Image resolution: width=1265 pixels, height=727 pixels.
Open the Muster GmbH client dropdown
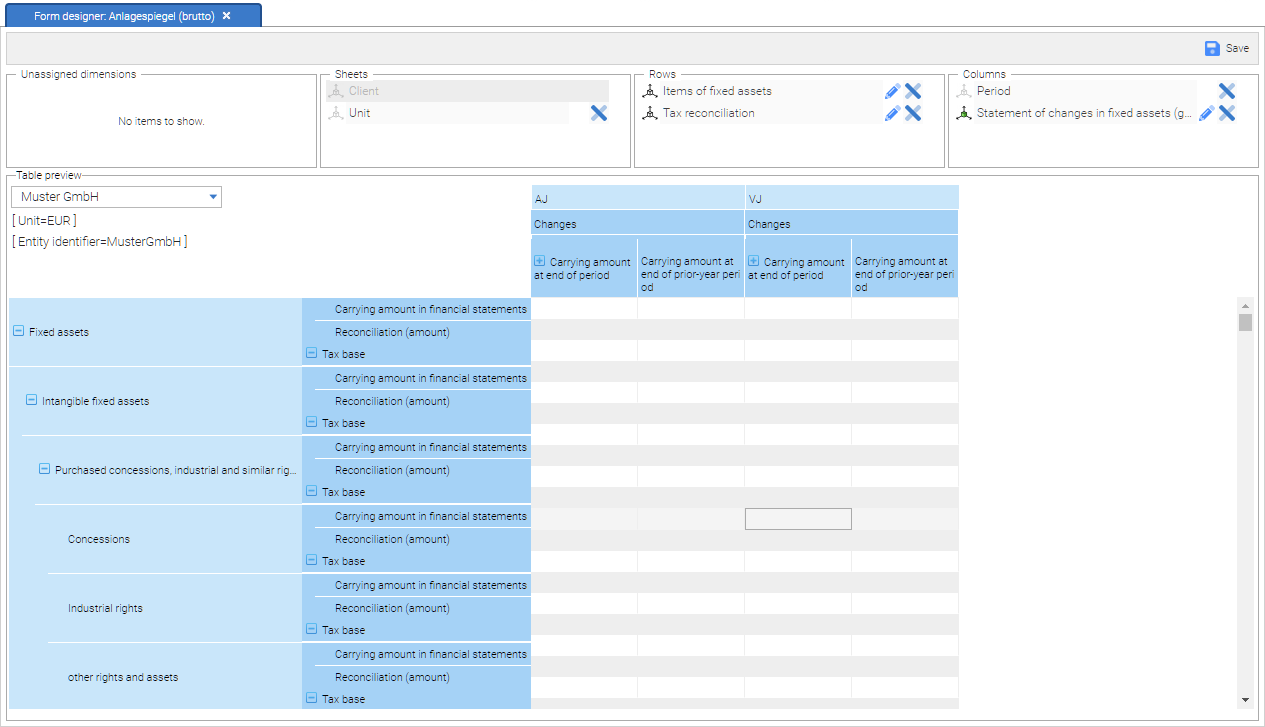(213, 197)
